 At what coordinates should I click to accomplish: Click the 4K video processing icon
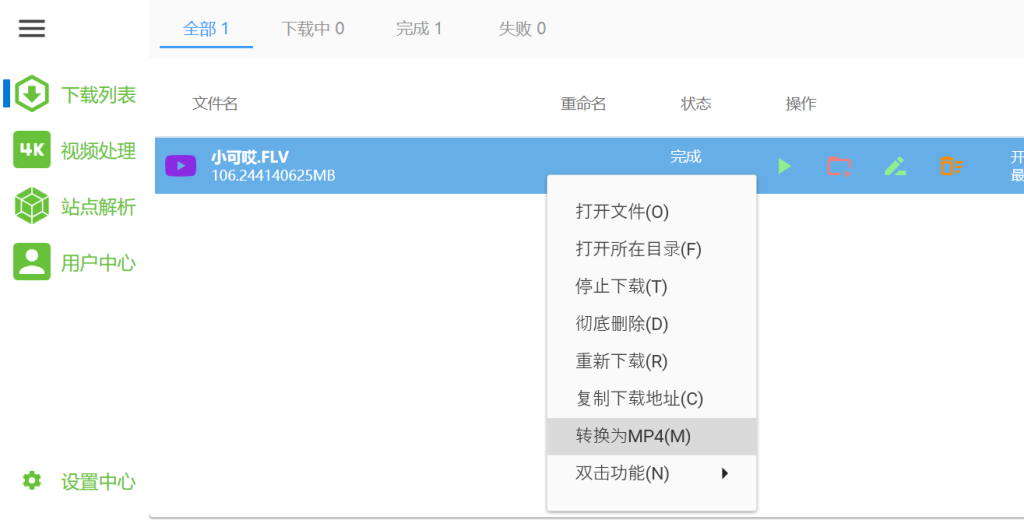(x=31, y=150)
